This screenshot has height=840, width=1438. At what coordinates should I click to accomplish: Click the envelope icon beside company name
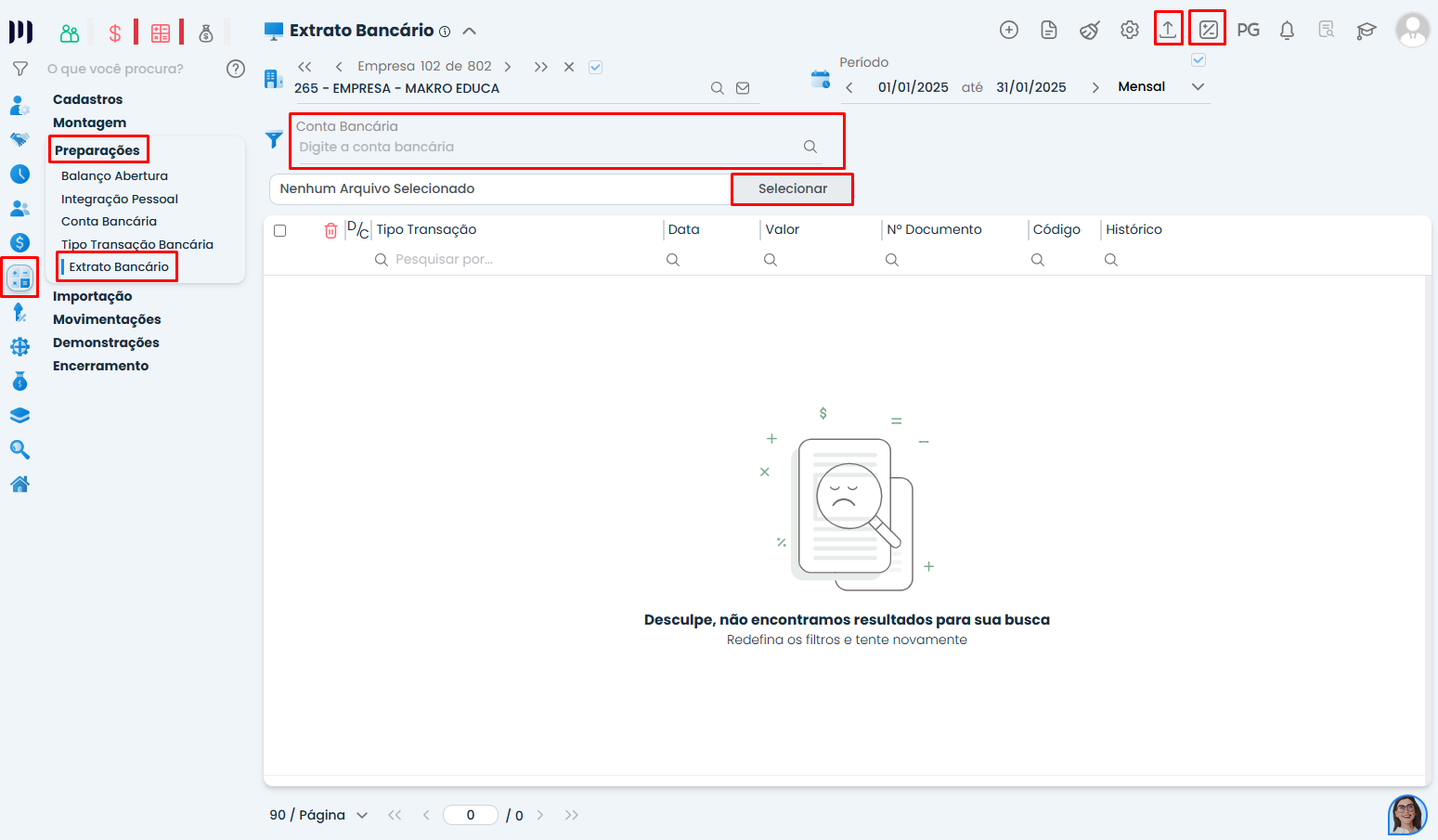[x=743, y=88]
